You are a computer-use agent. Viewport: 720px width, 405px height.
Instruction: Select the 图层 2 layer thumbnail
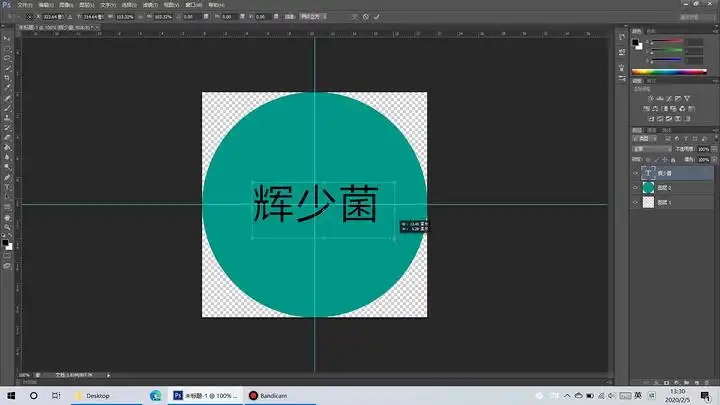(x=649, y=187)
